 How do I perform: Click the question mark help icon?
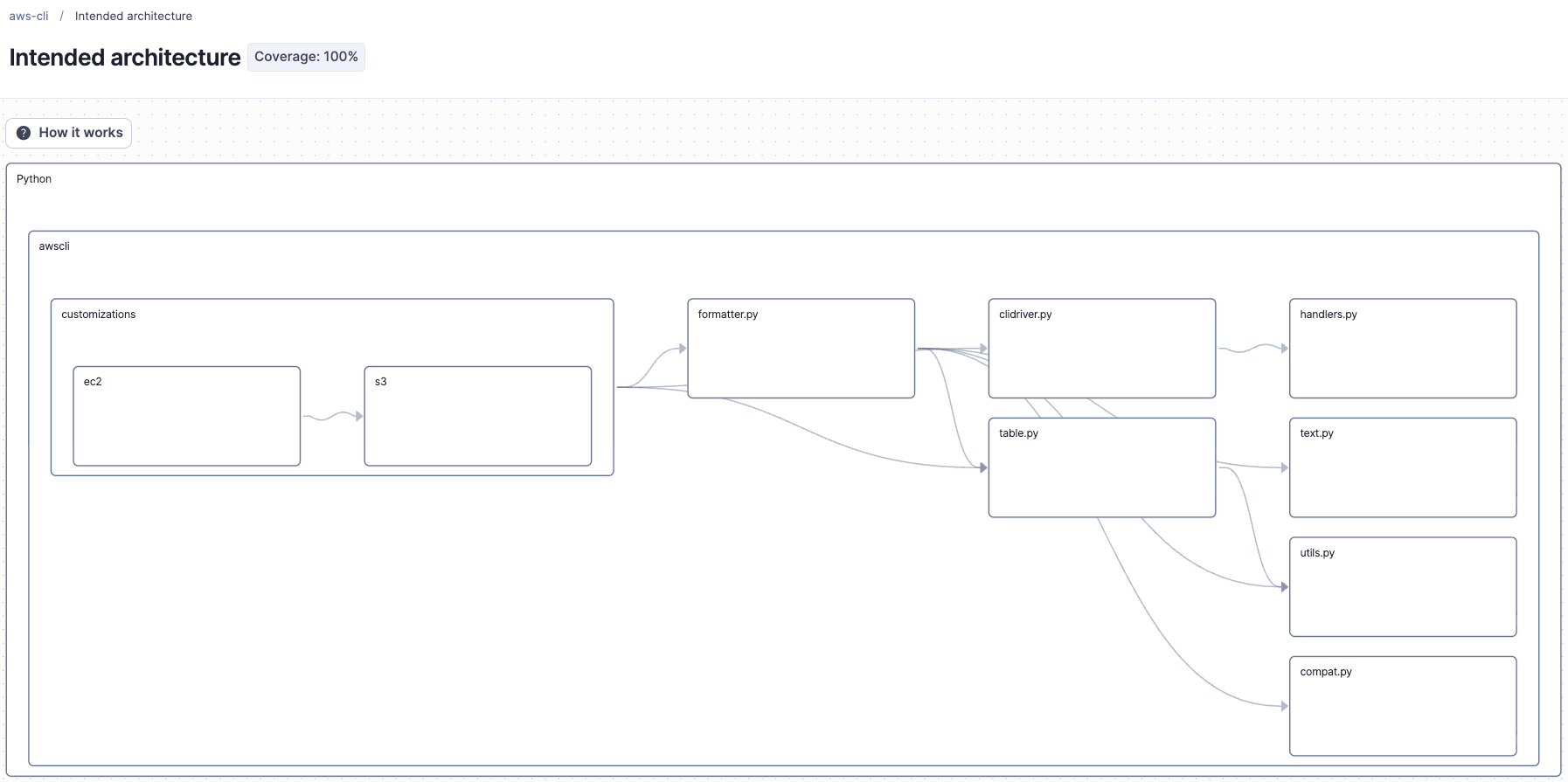click(x=24, y=133)
